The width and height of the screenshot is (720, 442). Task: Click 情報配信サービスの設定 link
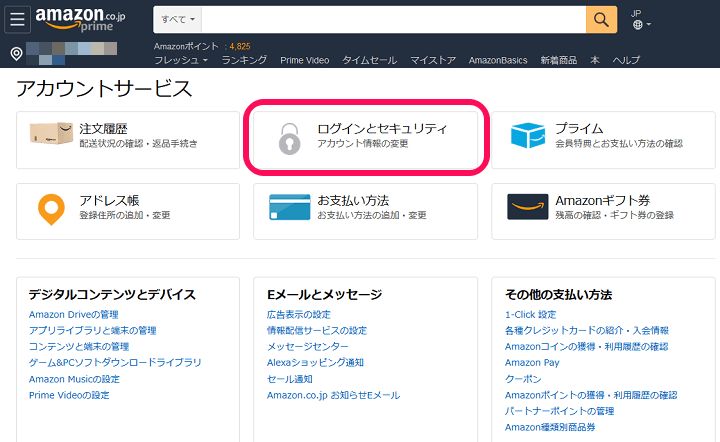click(317, 330)
